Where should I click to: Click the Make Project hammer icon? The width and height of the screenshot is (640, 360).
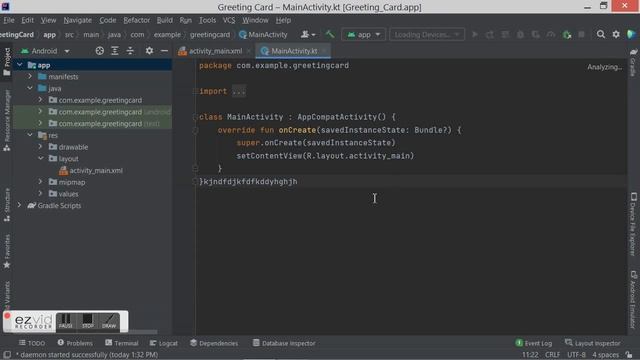(329, 35)
